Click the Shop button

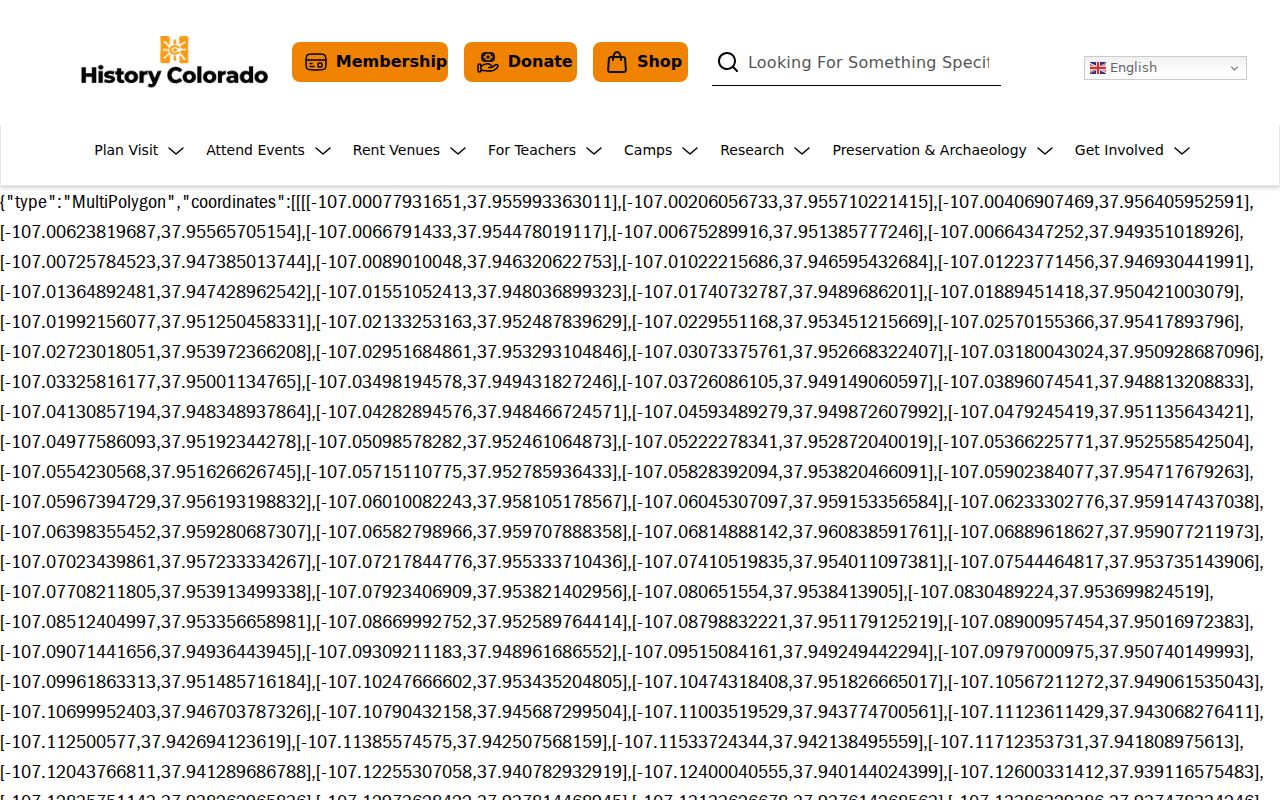(x=640, y=62)
